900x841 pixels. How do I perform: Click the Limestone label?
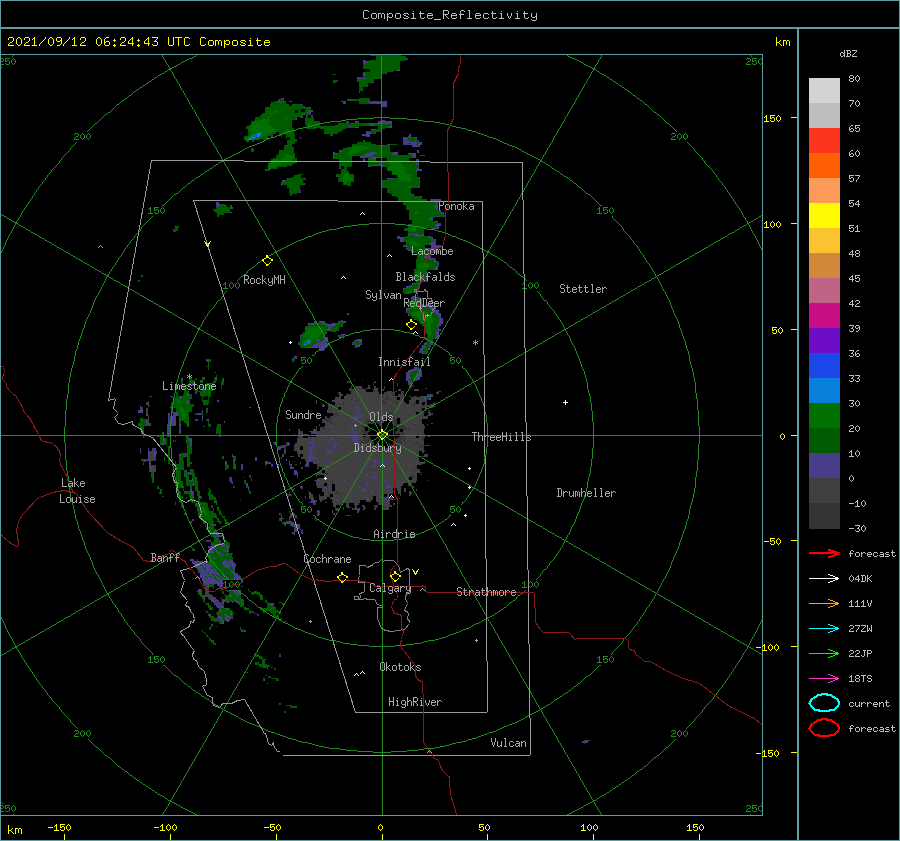[x=189, y=386]
